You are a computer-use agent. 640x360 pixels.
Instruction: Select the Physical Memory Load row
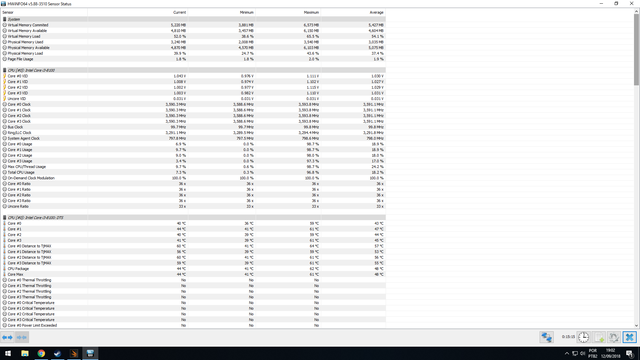tap(193, 53)
